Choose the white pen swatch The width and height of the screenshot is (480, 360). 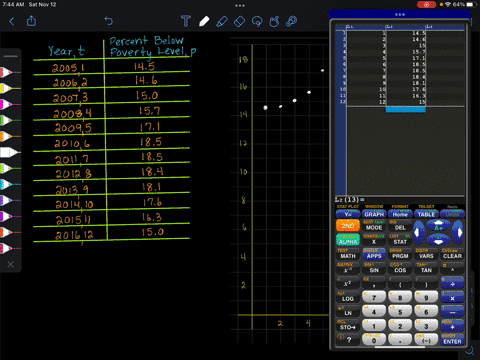(x=9, y=152)
